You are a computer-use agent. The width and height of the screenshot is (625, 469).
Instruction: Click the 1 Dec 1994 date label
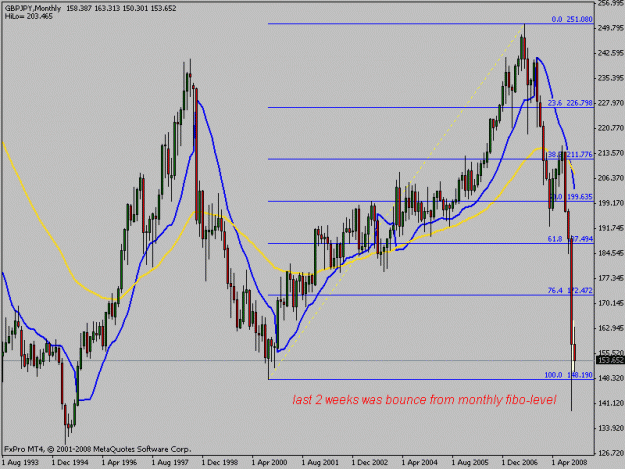point(70,463)
